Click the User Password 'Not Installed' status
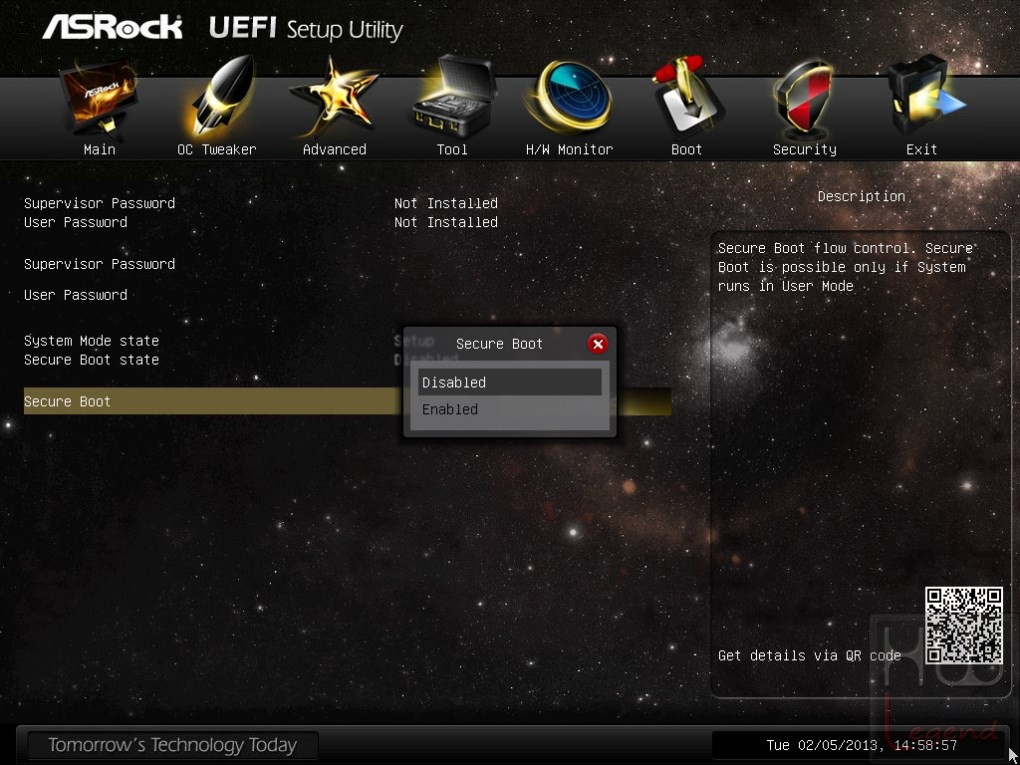The height and width of the screenshot is (765, 1020). click(446, 222)
